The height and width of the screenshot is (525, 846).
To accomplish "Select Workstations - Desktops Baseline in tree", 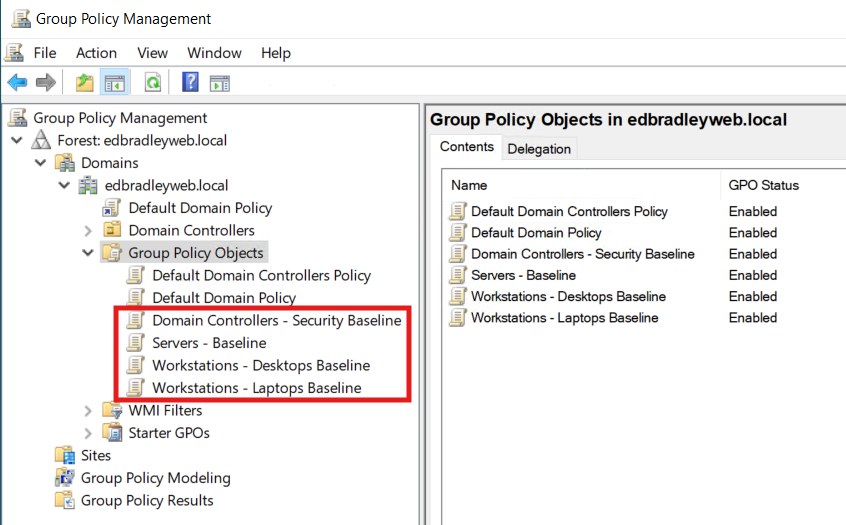I will pyautogui.click(x=261, y=365).
